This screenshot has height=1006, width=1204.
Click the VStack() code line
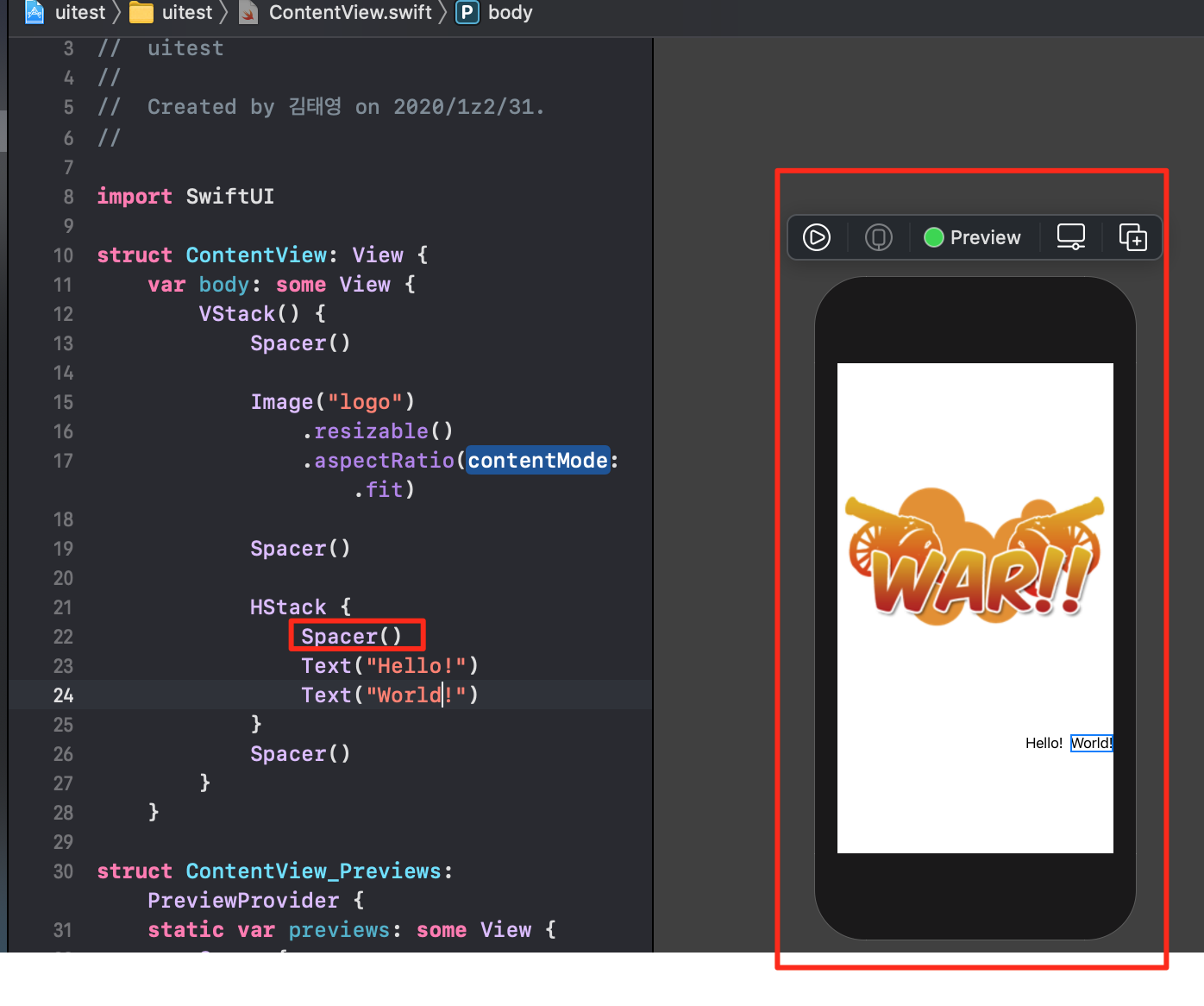click(262, 314)
